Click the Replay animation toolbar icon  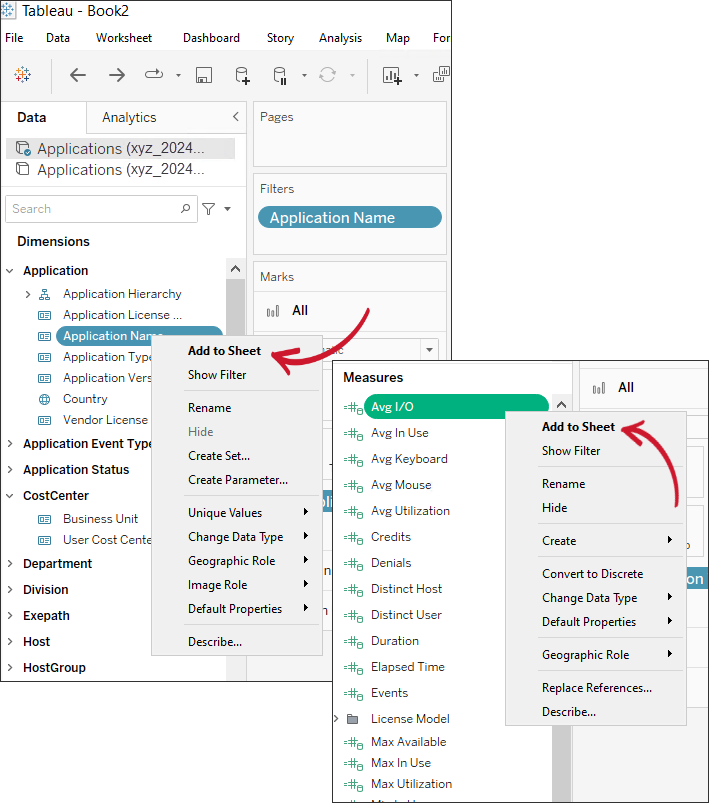(154, 75)
